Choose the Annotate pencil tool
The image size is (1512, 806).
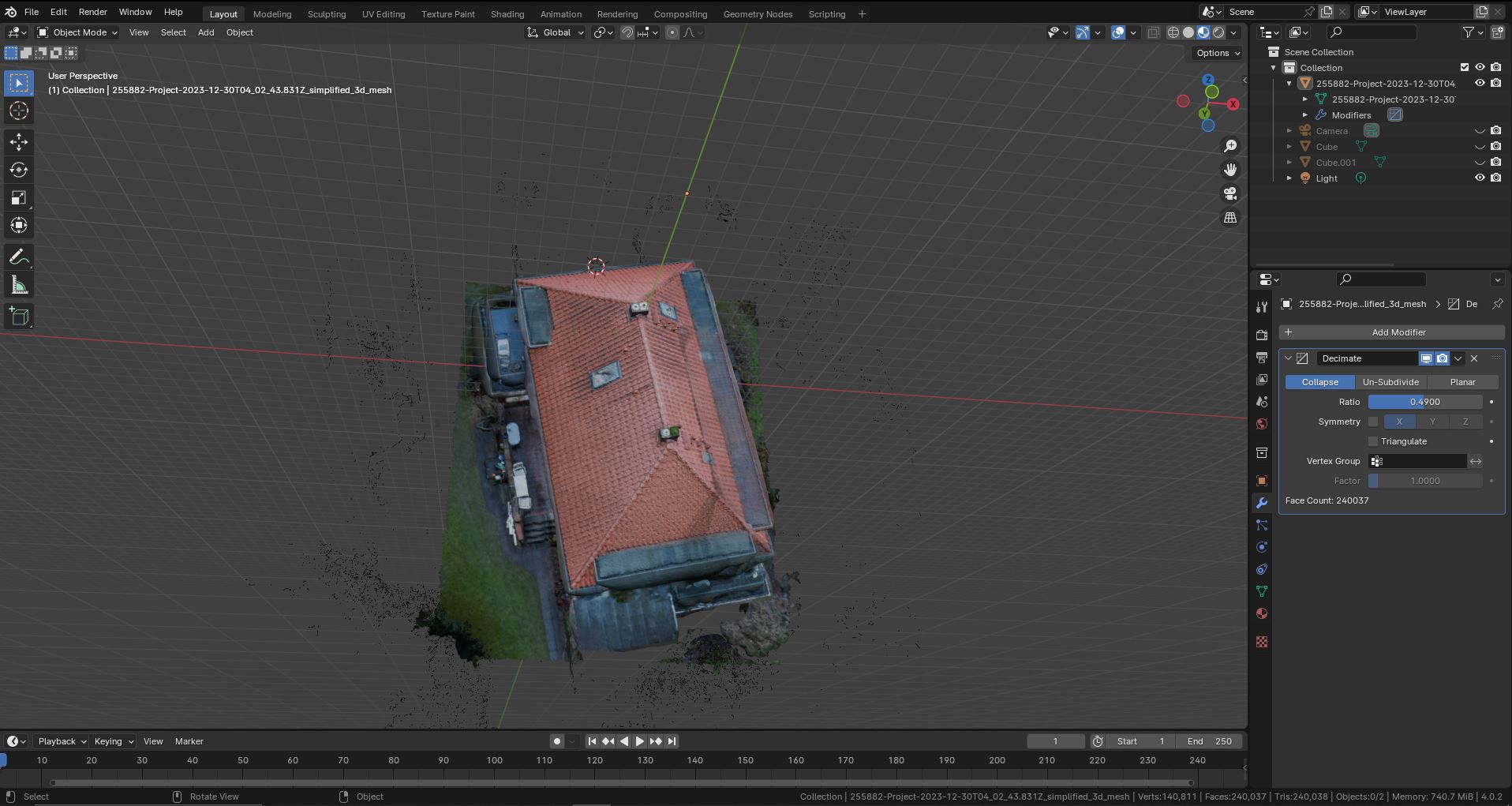(x=19, y=257)
